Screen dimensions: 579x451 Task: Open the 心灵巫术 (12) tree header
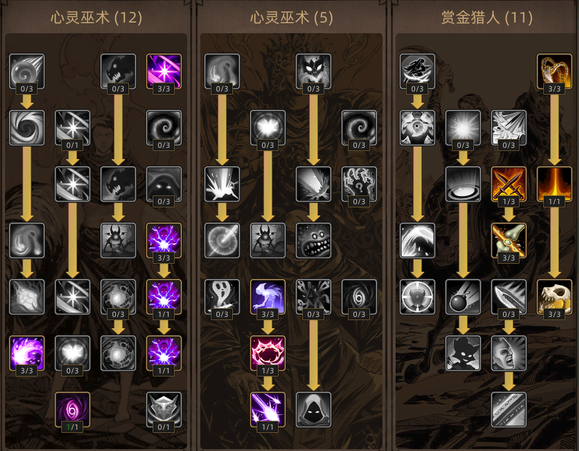96,17
